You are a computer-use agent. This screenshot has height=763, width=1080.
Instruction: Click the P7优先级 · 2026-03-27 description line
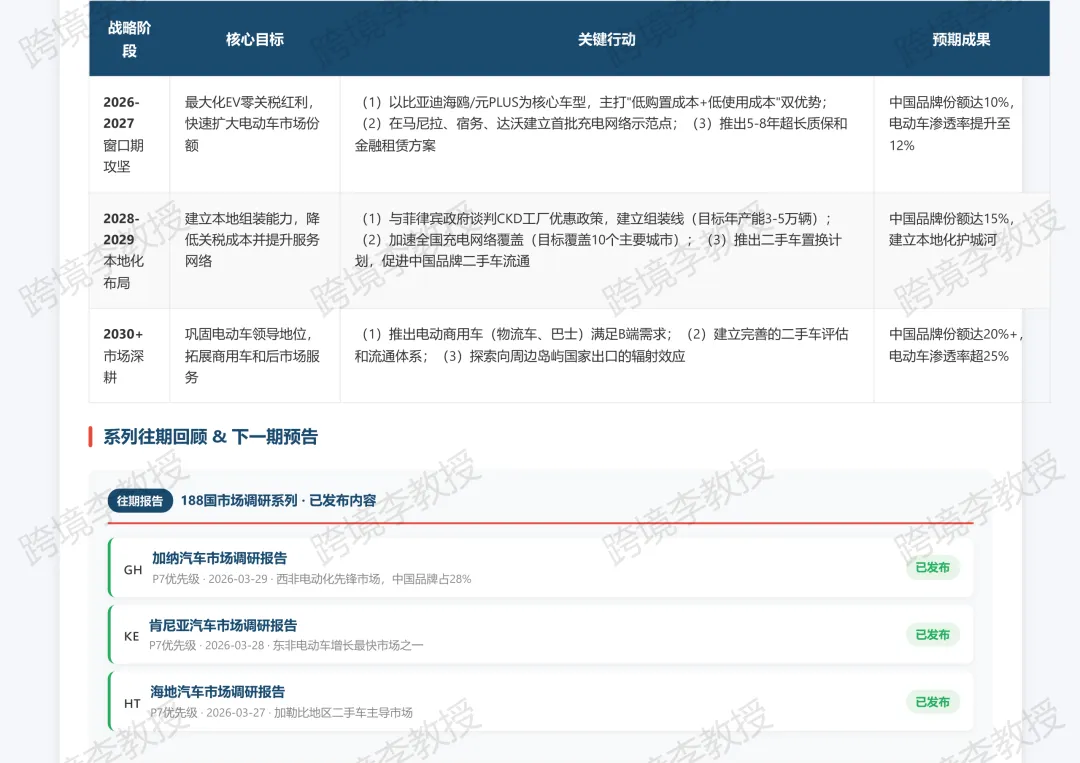coord(281,713)
